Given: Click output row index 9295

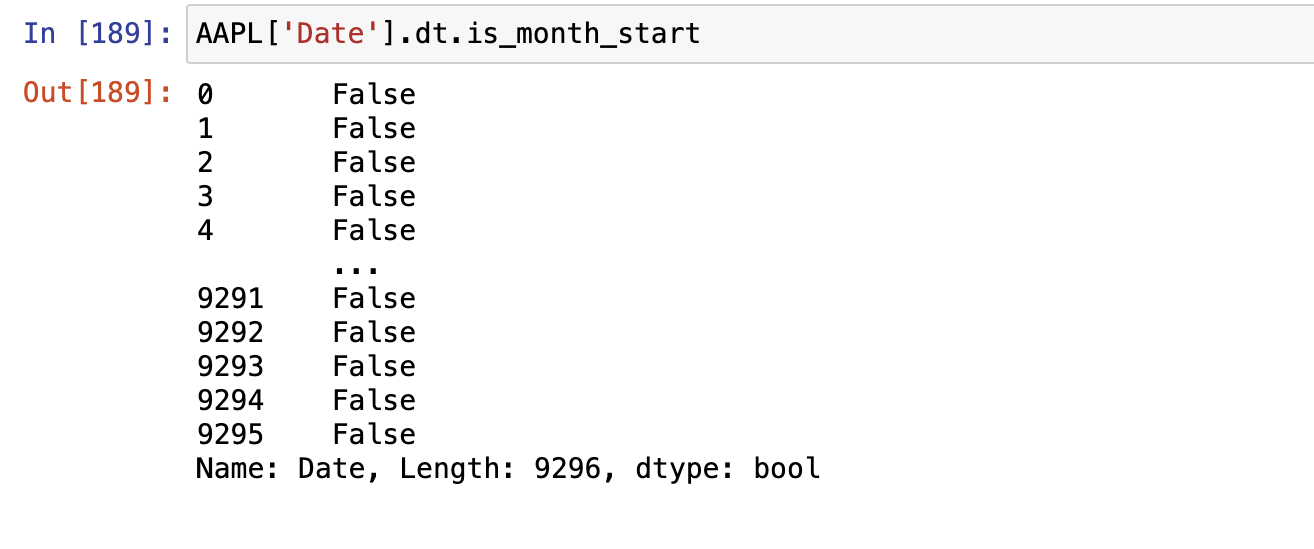Looking at the screenshot, I should tap(230, 435).
